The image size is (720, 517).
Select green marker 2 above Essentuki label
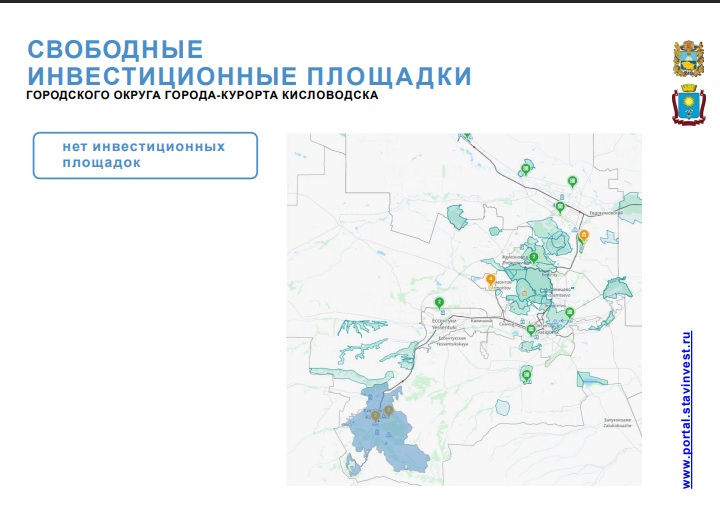(439, 303)
